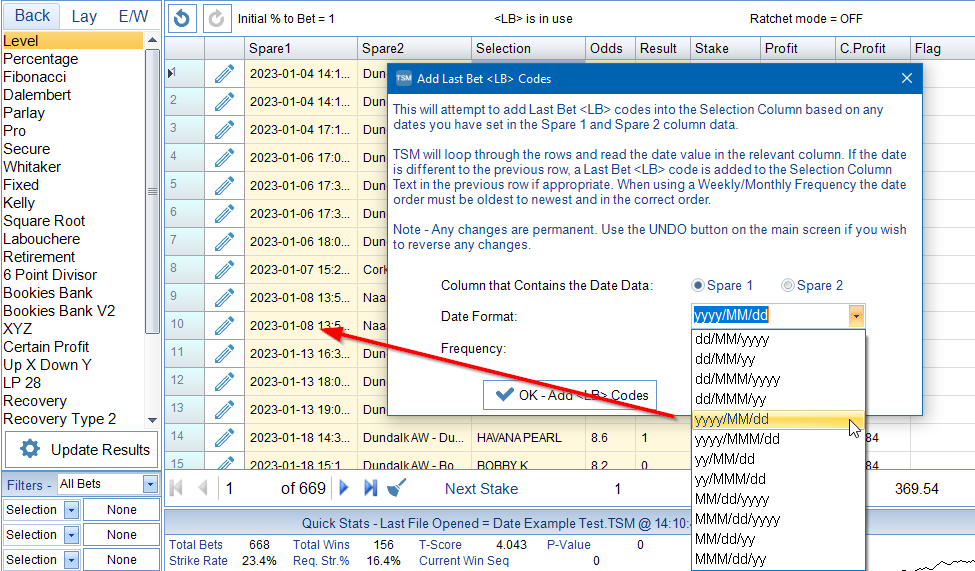Click the Undo arrow button in toolbar
975x571 pixels.
click(181, 18)
